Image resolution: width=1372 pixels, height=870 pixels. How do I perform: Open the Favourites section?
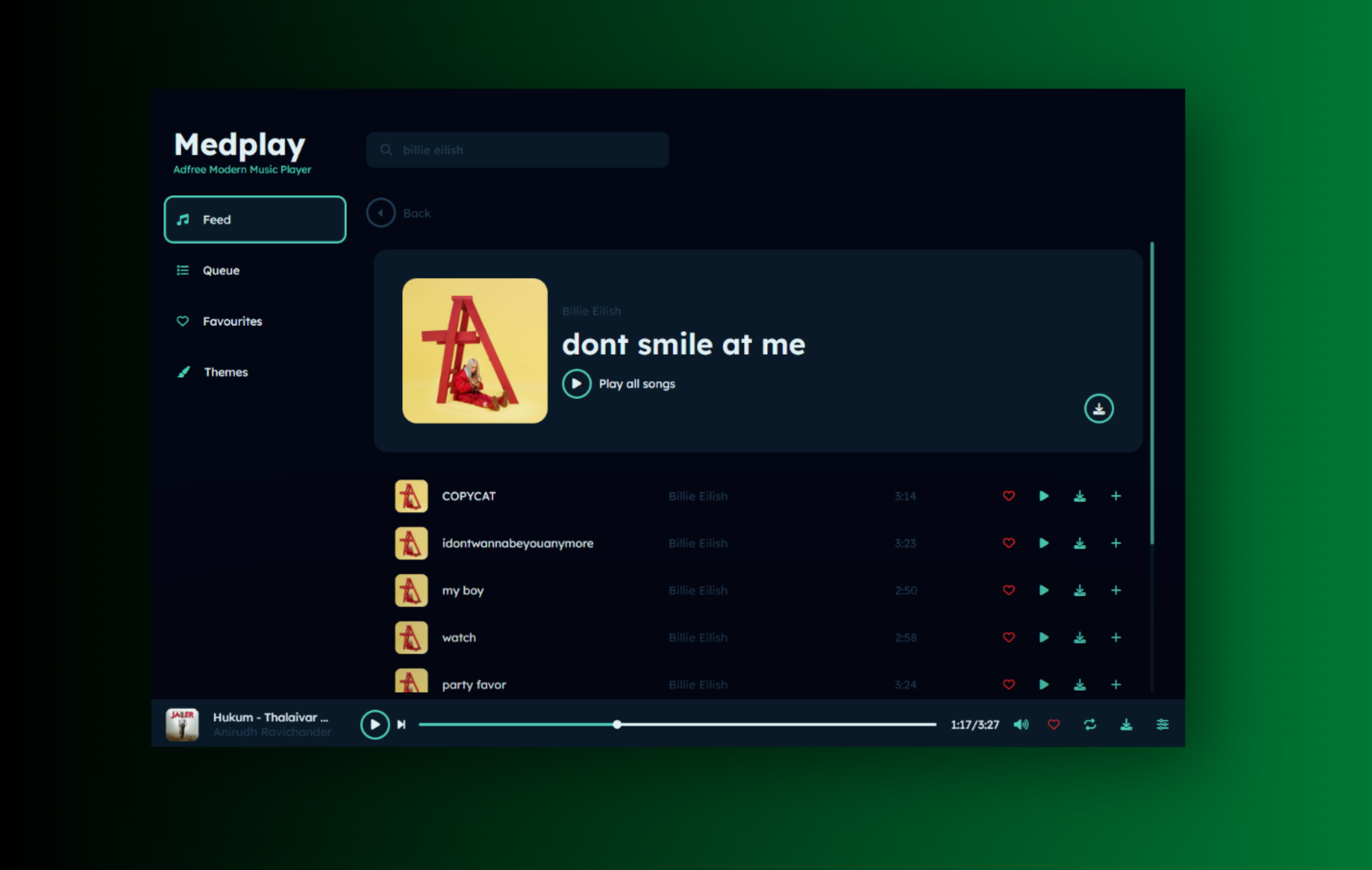[x=232, y=321]
